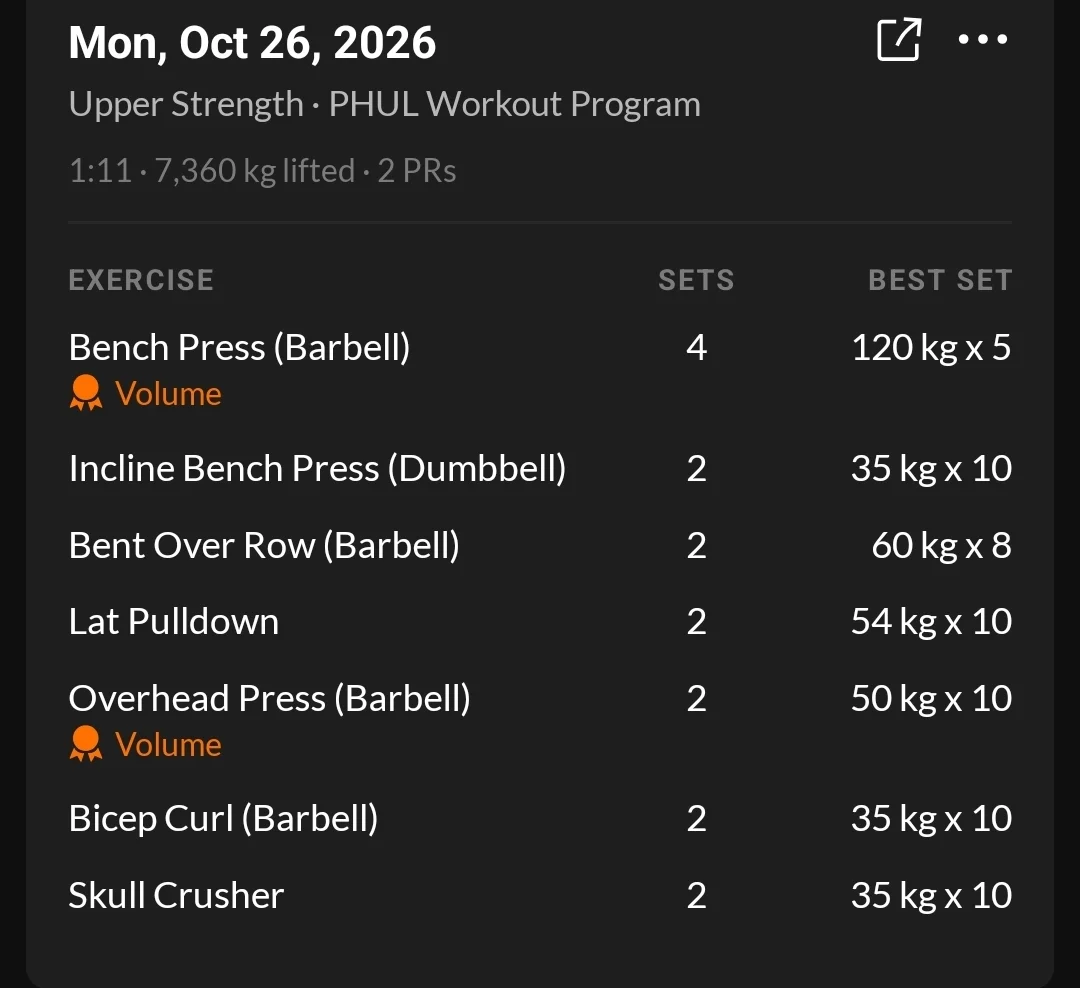Viewport: 1080px width, 988px height.
Task: Open the three-dot more options menu
Action: (983, 39)
